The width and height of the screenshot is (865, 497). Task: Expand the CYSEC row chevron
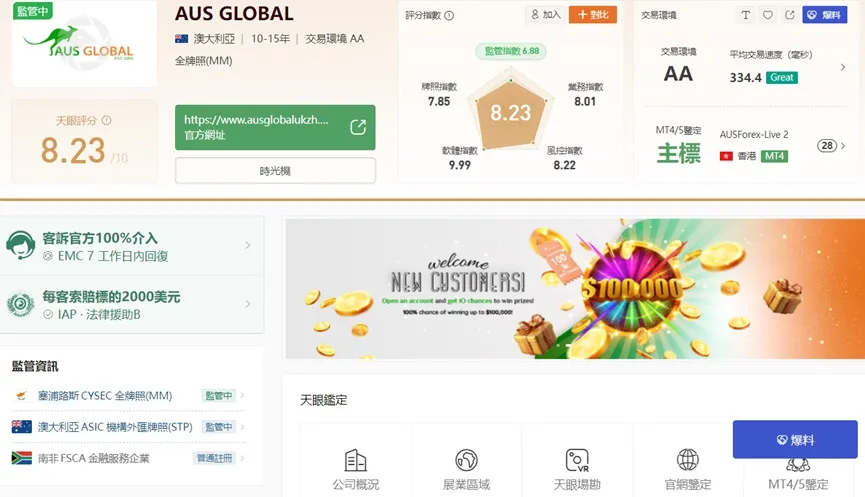click(x=242, y=396)
